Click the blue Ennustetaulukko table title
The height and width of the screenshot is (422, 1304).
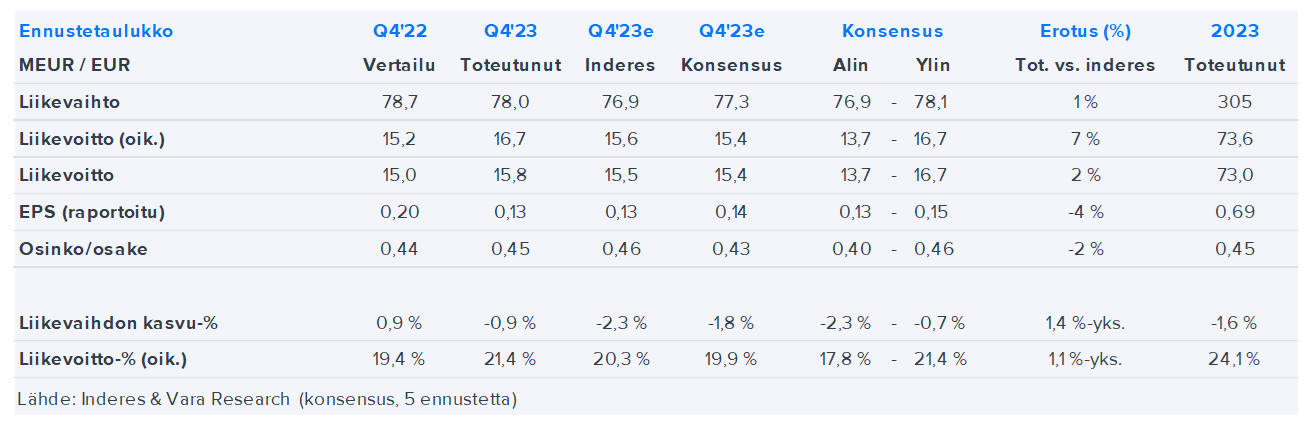click(x=96, y=31)
